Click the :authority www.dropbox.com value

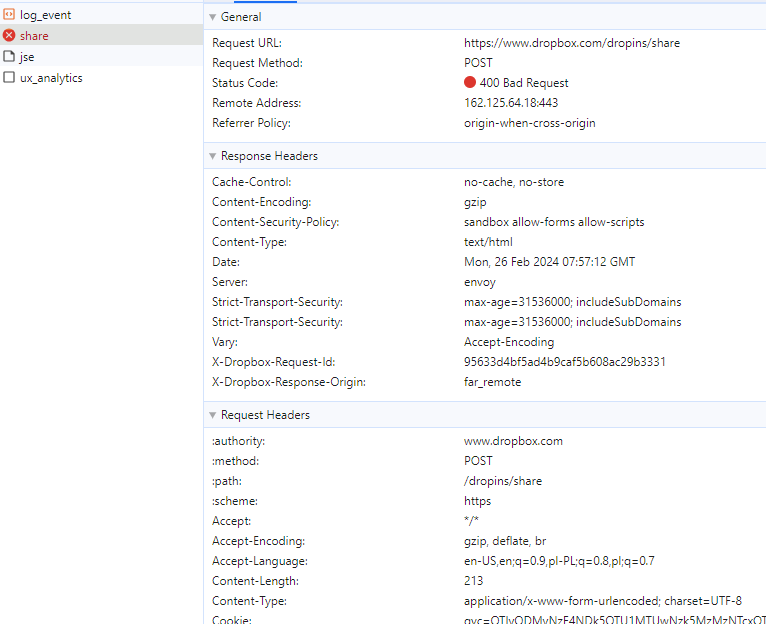pos(513,441)
